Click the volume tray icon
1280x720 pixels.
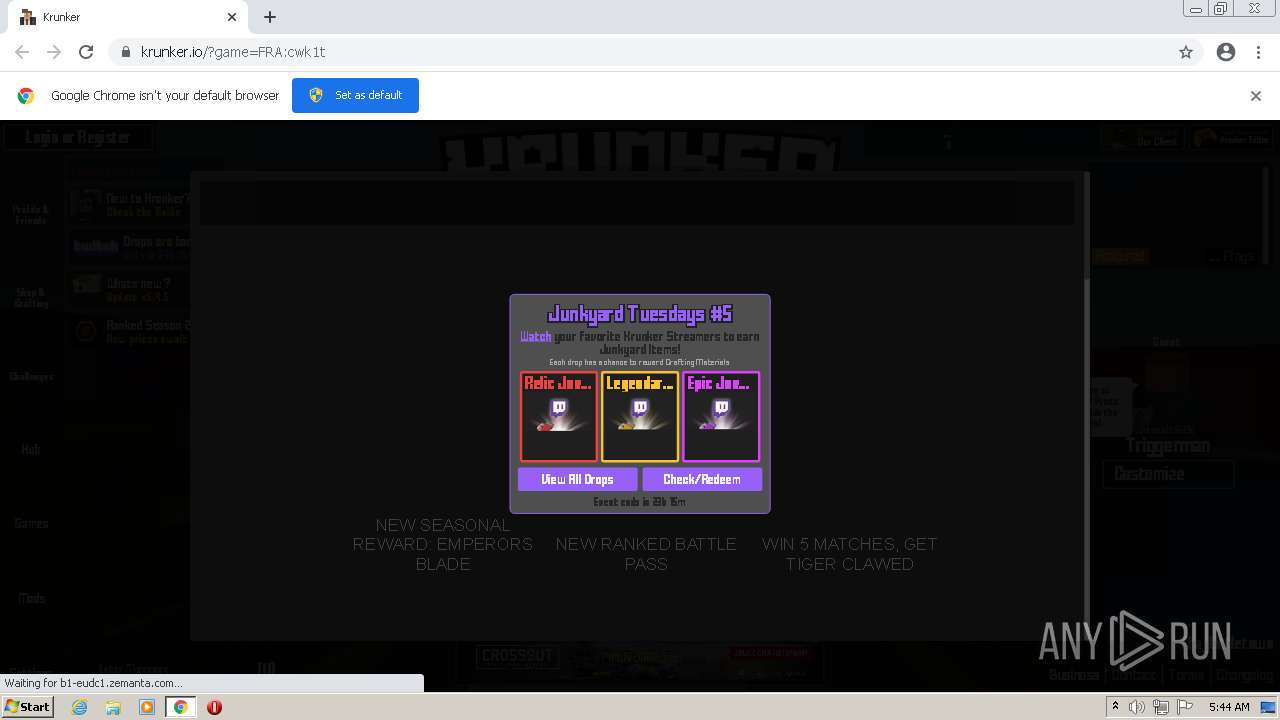(x=1137, y=707)
